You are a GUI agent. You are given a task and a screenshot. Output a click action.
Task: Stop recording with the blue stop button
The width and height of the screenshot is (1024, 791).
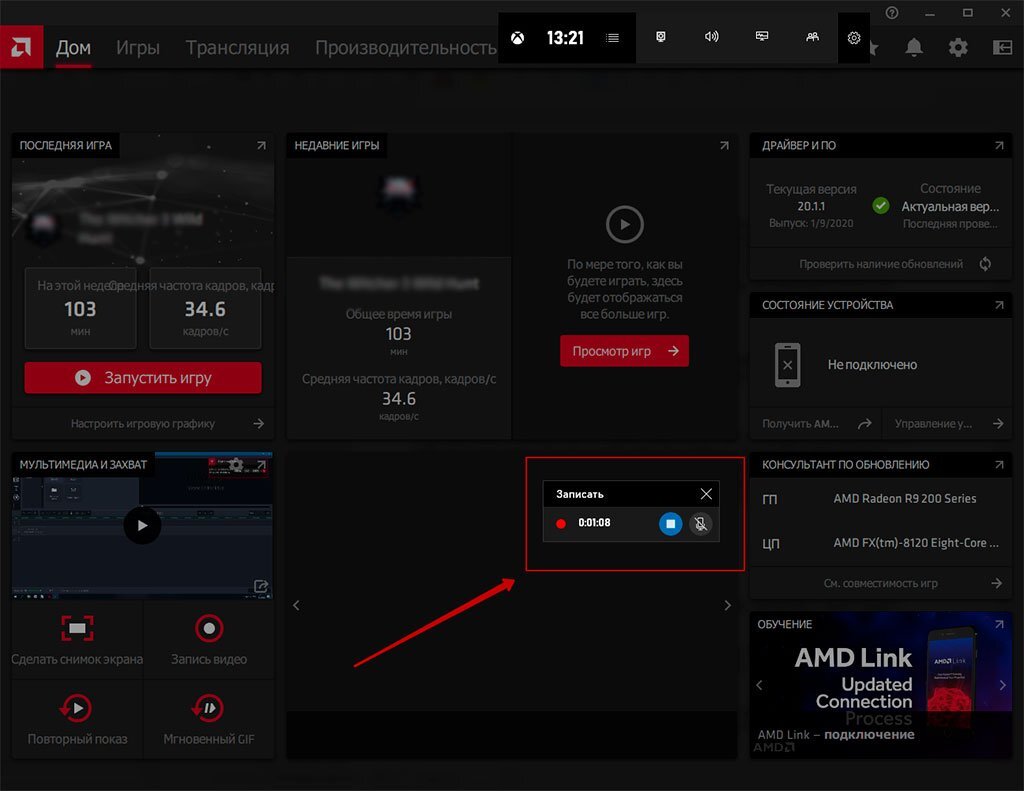point(670,524)
